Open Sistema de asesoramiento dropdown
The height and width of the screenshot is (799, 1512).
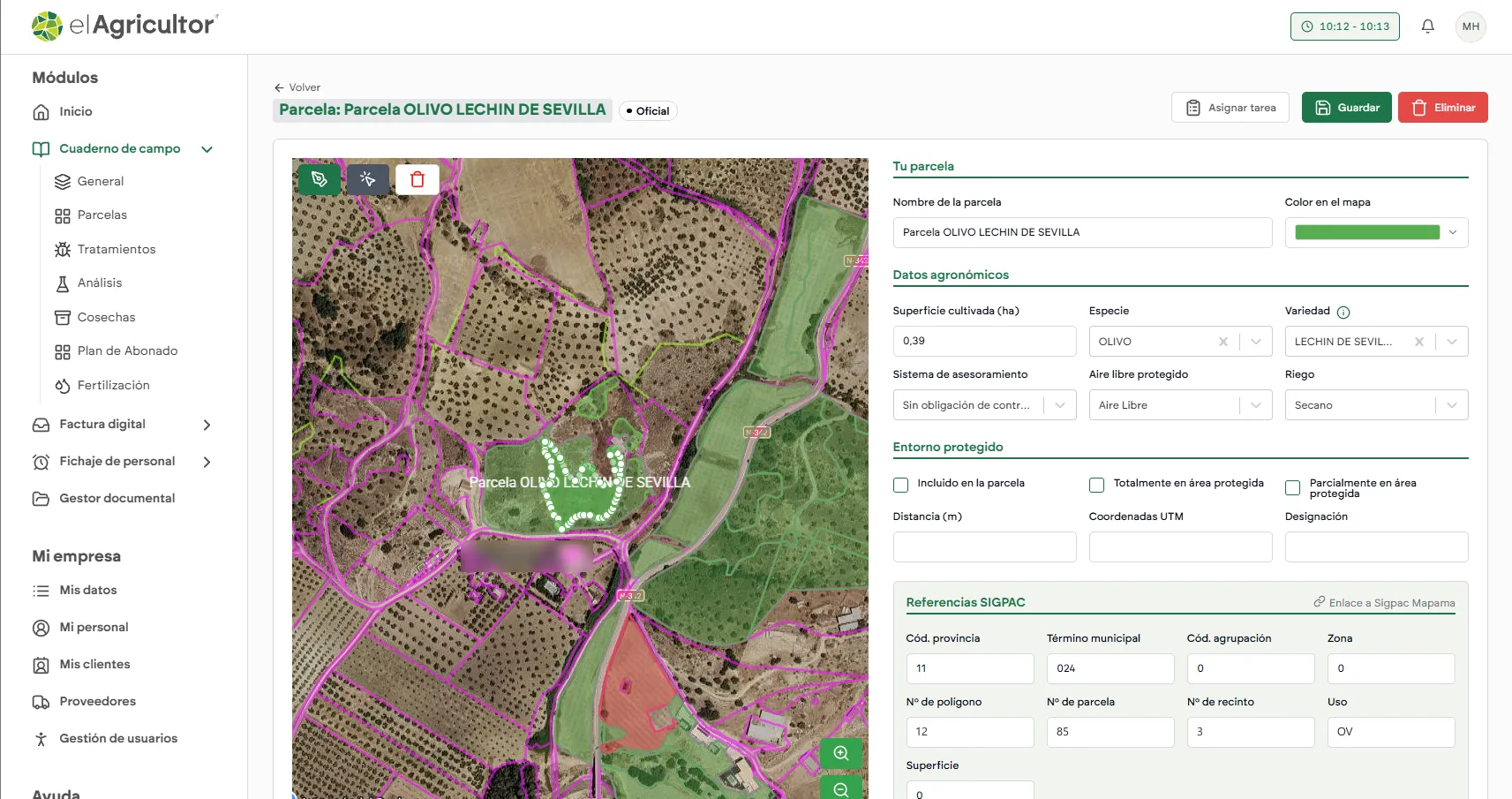(x=1060, y=405)
